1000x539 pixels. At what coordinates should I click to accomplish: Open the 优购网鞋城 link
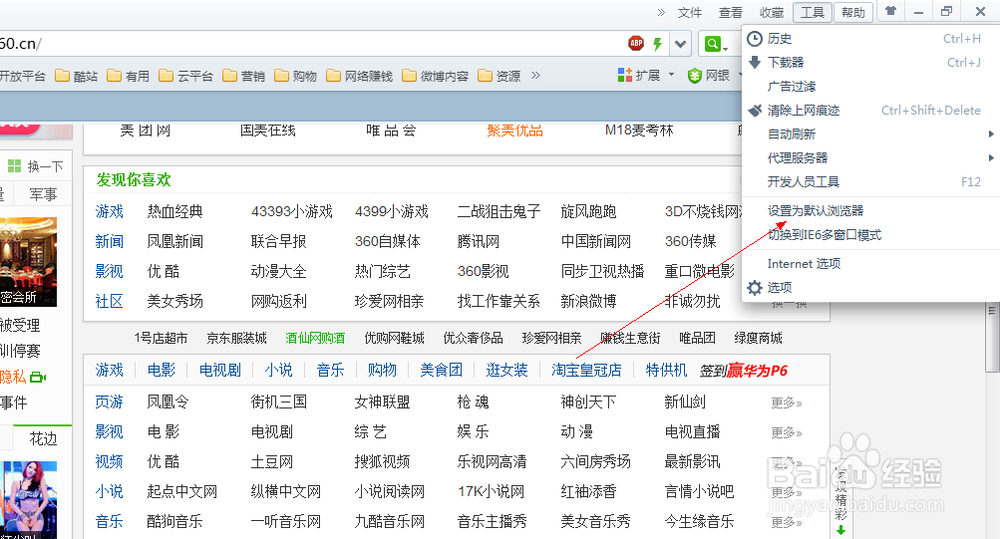394,338
